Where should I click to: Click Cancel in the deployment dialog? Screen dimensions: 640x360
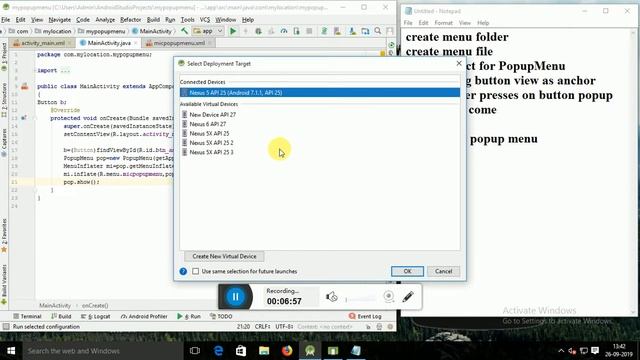(443, 271)
